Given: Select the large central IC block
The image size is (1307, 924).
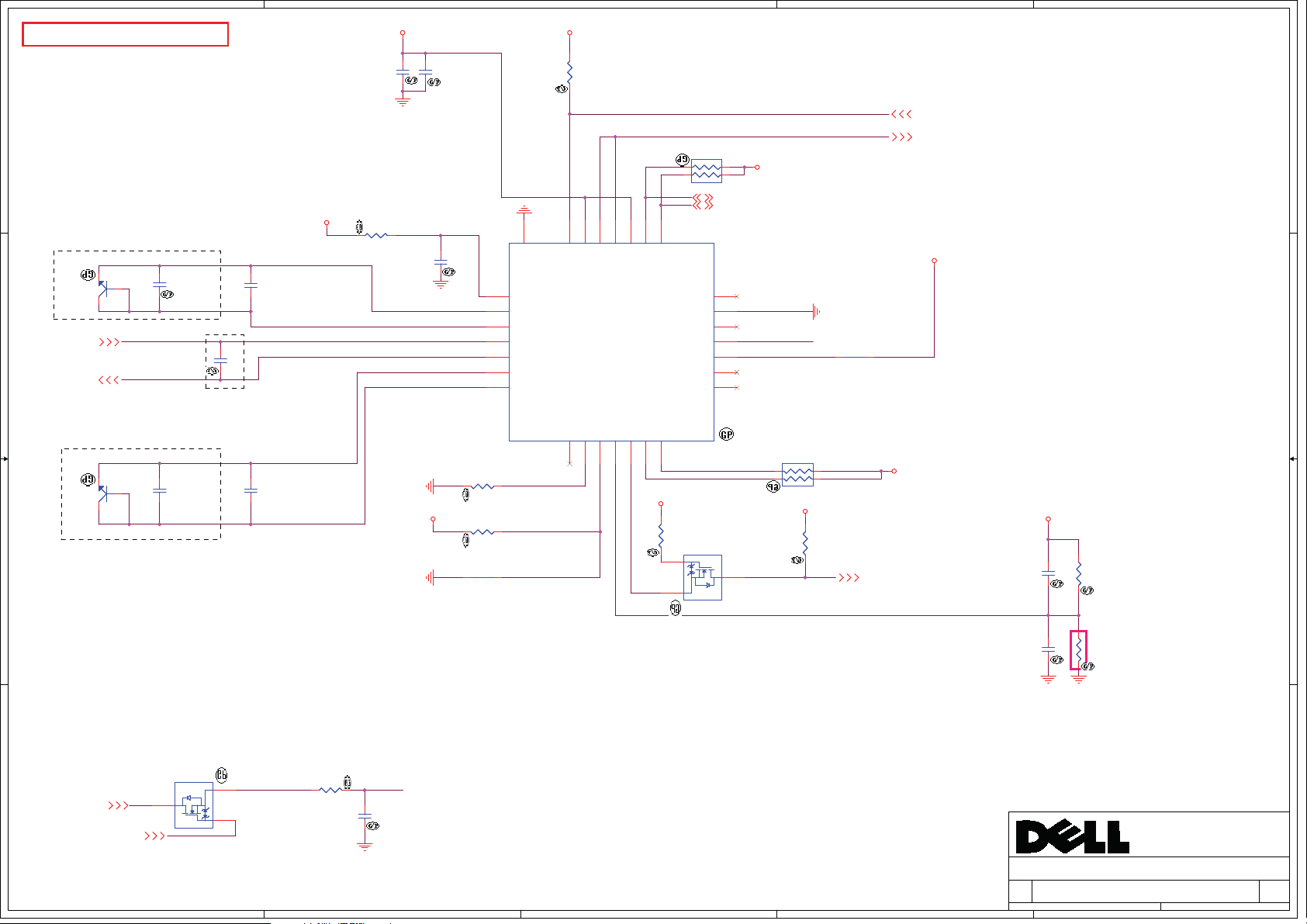Looking at the screenshot, I should [611, 342].
